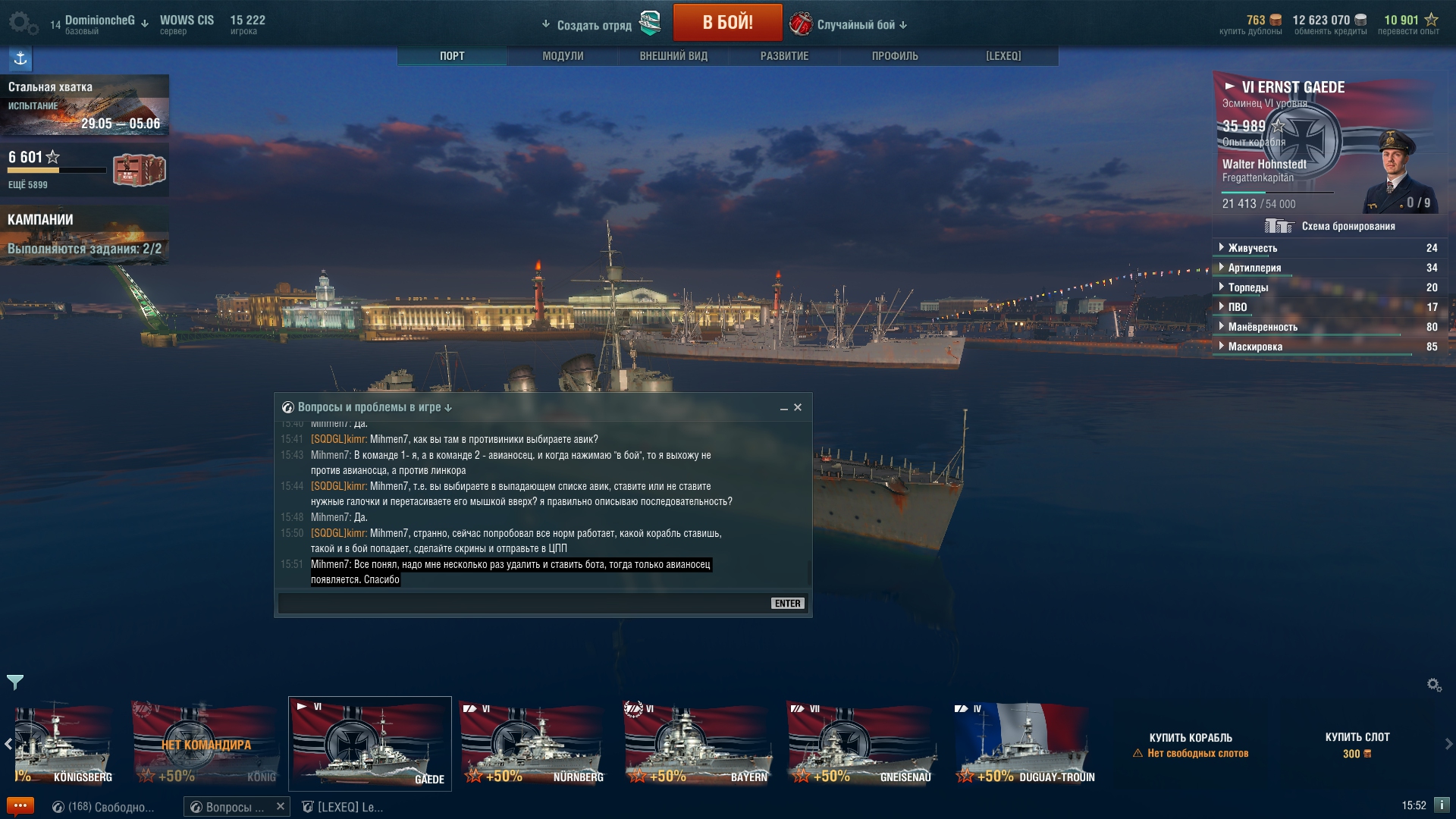Click the В БОЙ! battle button
This screenshot has width=1456, height=819.
click(x=727, y=22)
